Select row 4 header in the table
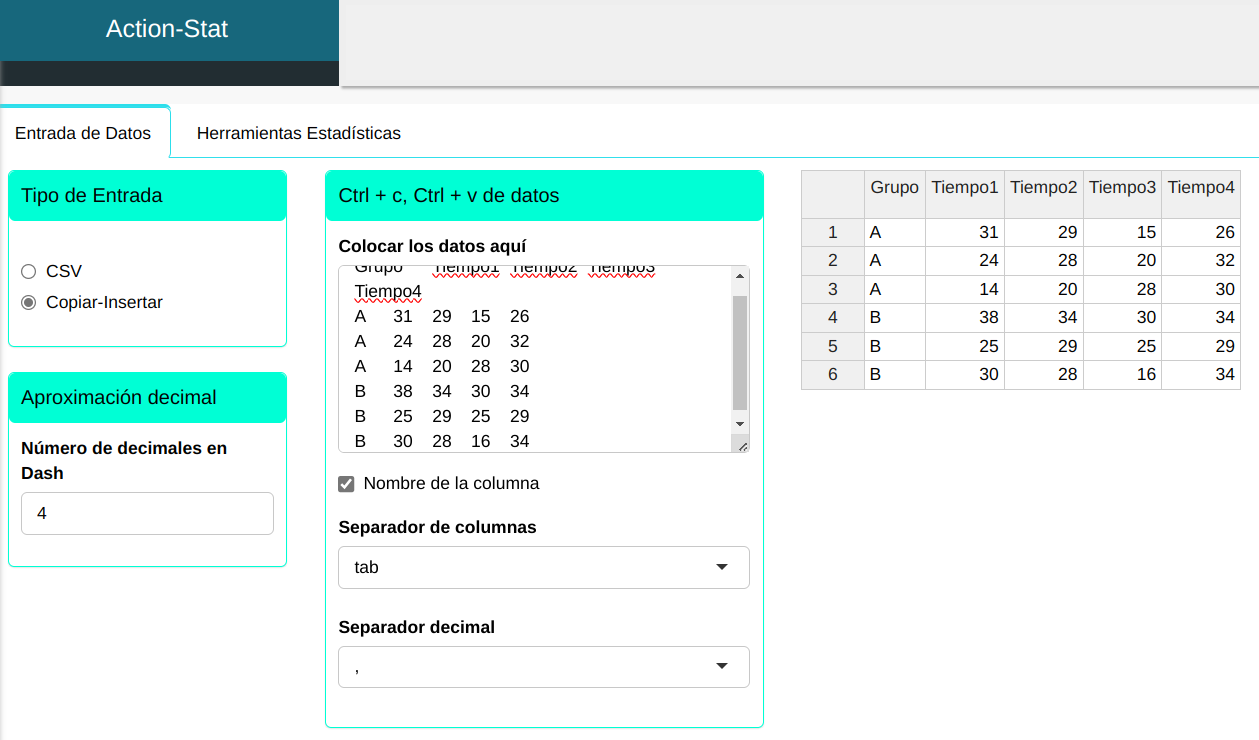 [833, 318]
